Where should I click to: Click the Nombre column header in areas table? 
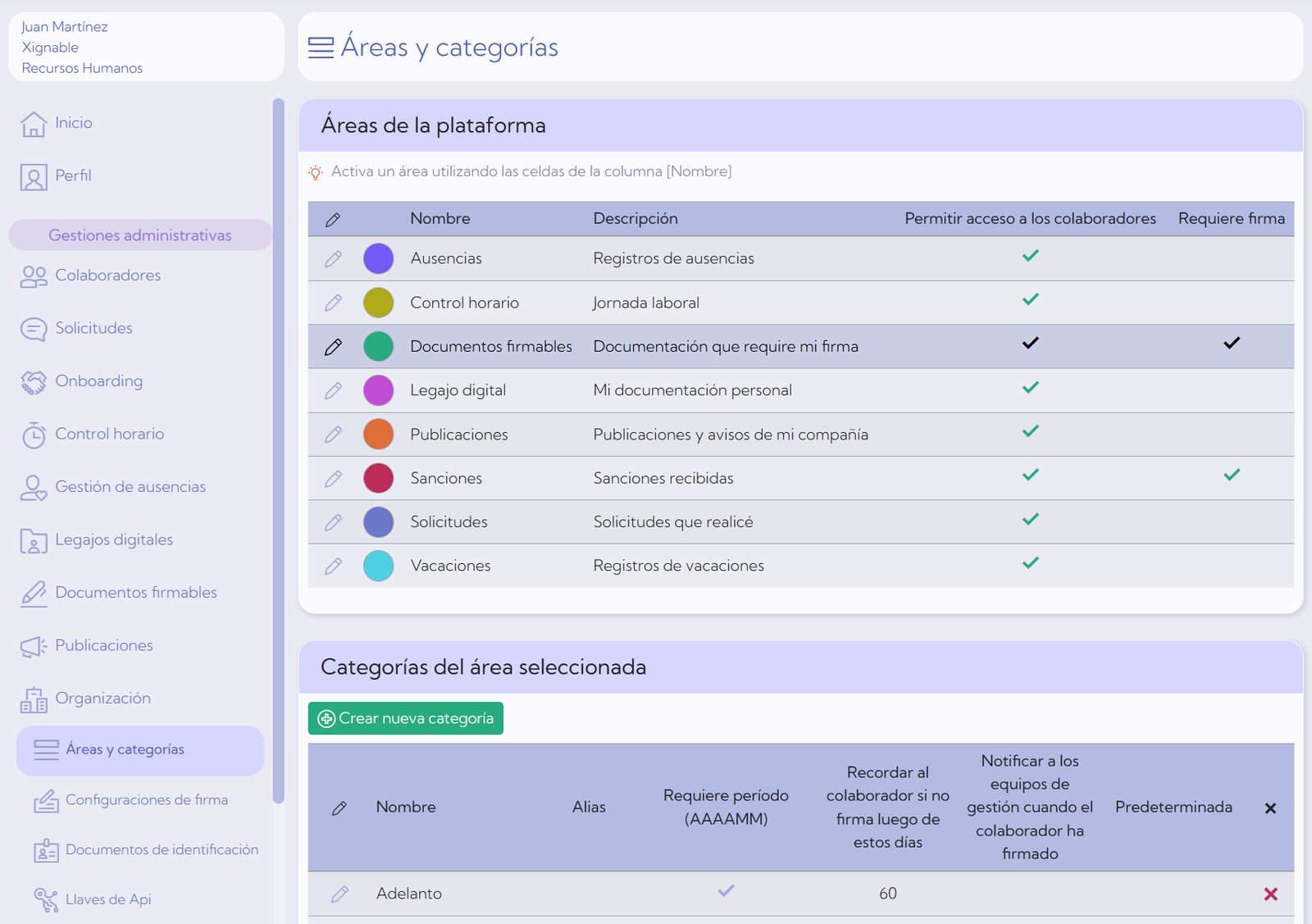click(x=440, y=219)
